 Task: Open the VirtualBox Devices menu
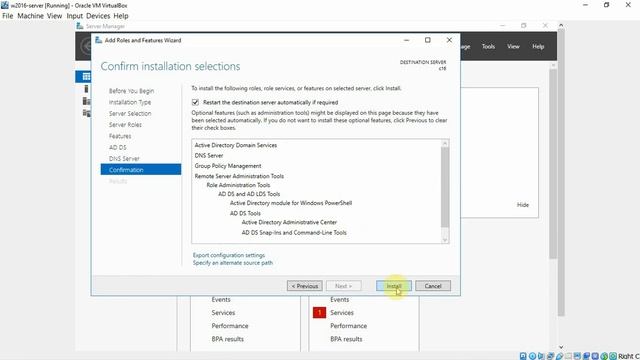(98, 16)
